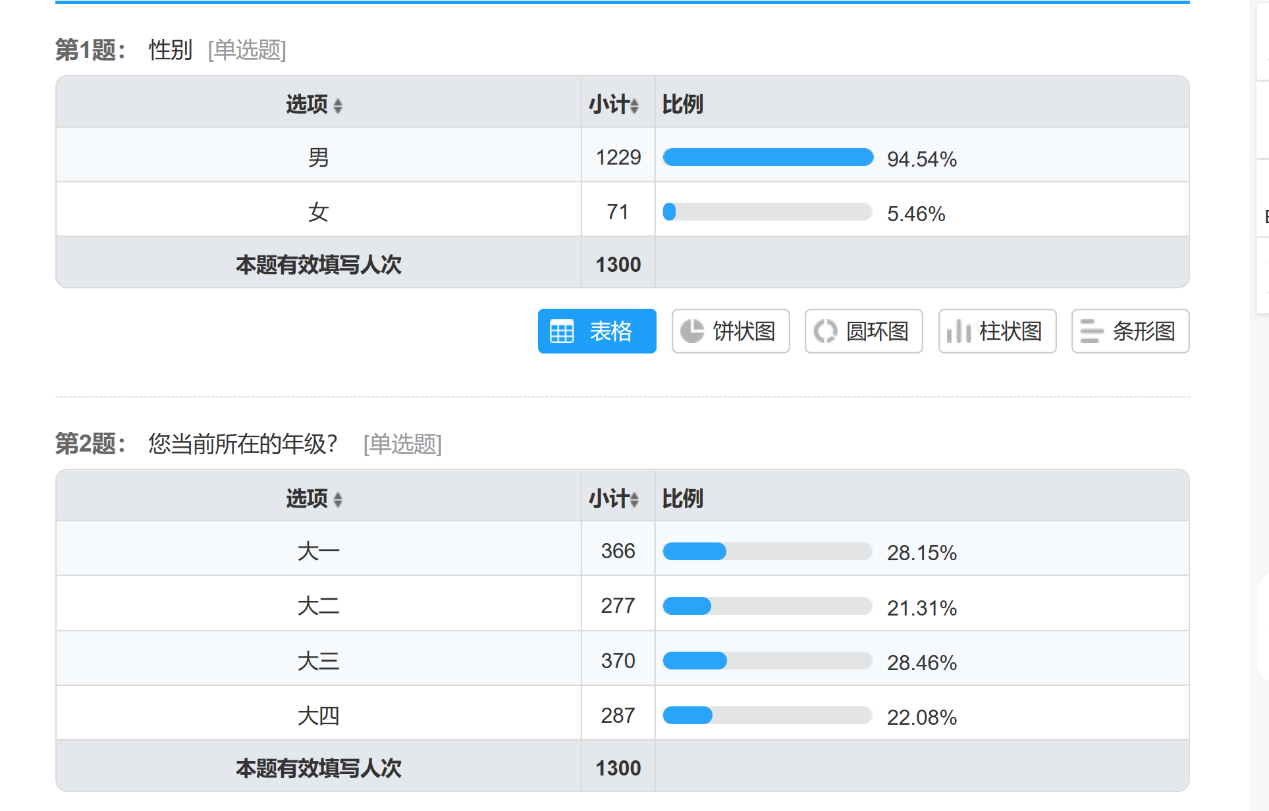Click the 第1题 性别 question title

(x=170, y=50)
